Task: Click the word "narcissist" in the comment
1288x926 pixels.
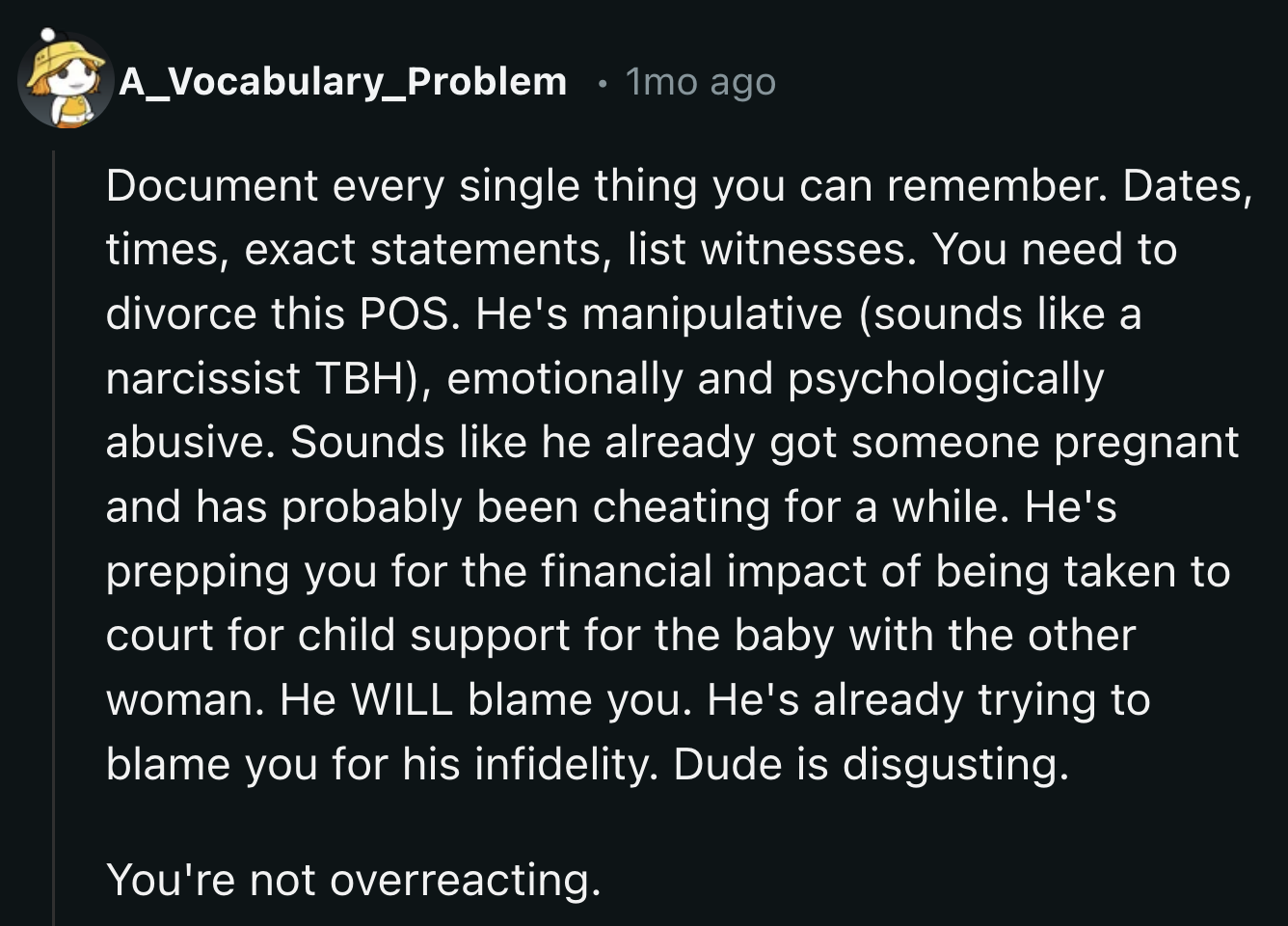Action: tap(202, 378)
